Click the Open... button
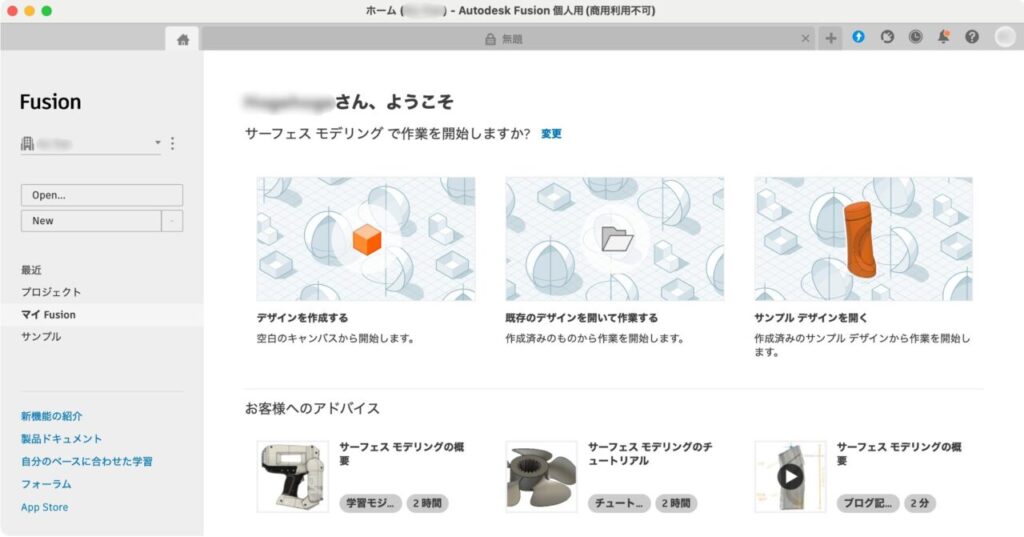This screenshot has width=1024, height=537. coord(102,195)
